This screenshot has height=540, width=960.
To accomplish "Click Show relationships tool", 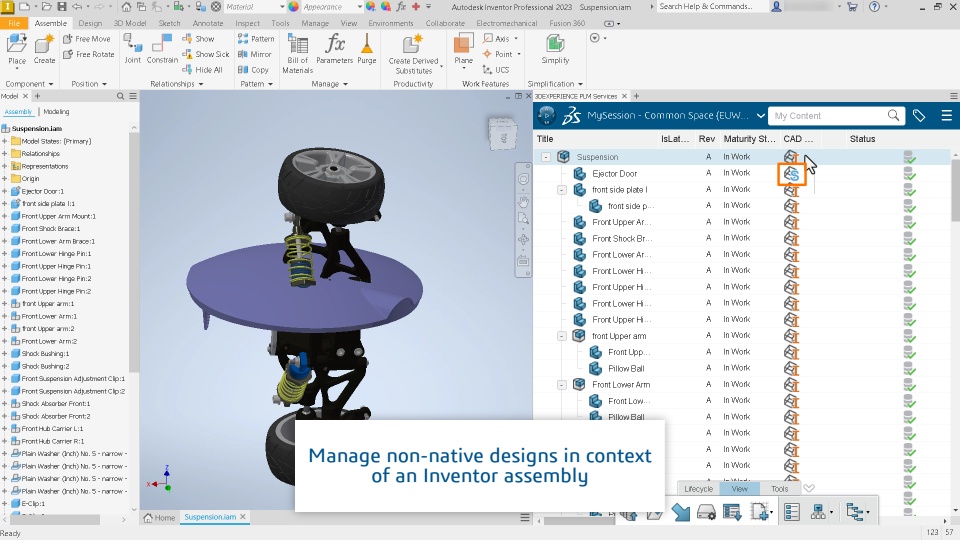I will pos(198,39).
